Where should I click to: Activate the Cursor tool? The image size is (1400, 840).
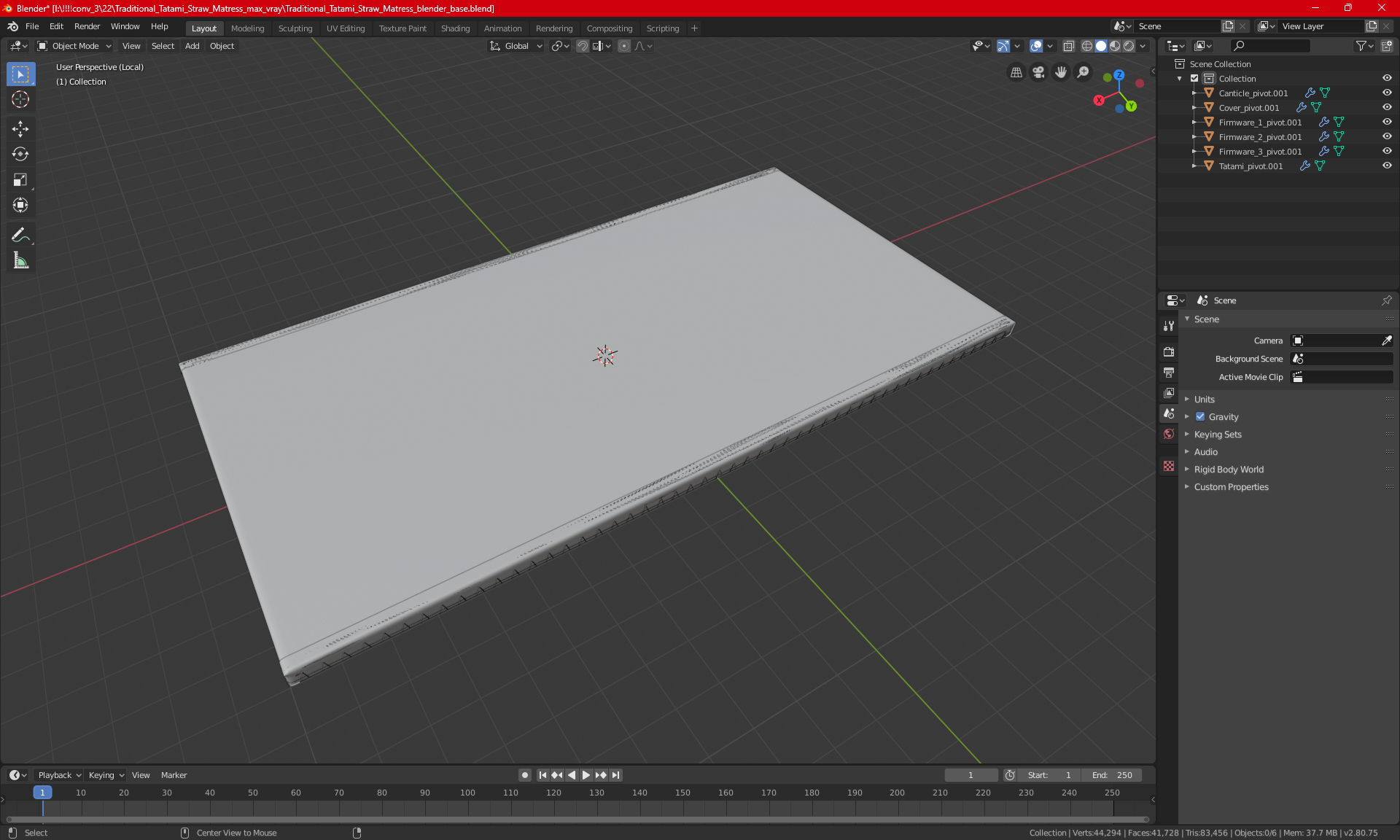click(20, 100)
